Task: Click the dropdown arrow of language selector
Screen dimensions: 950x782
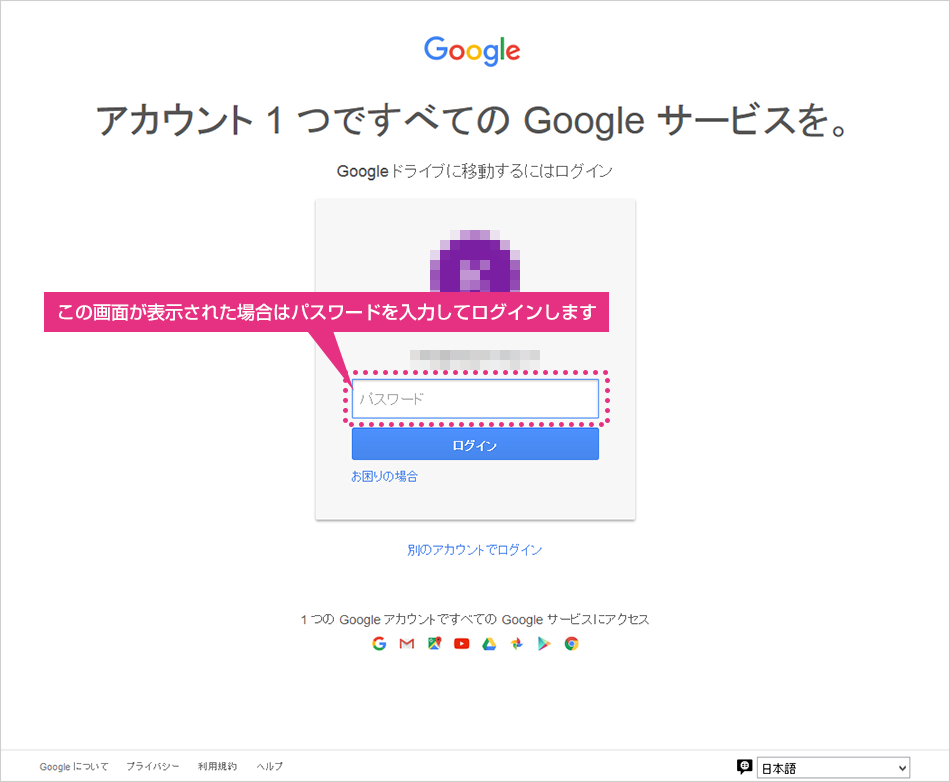Action: 902,768
